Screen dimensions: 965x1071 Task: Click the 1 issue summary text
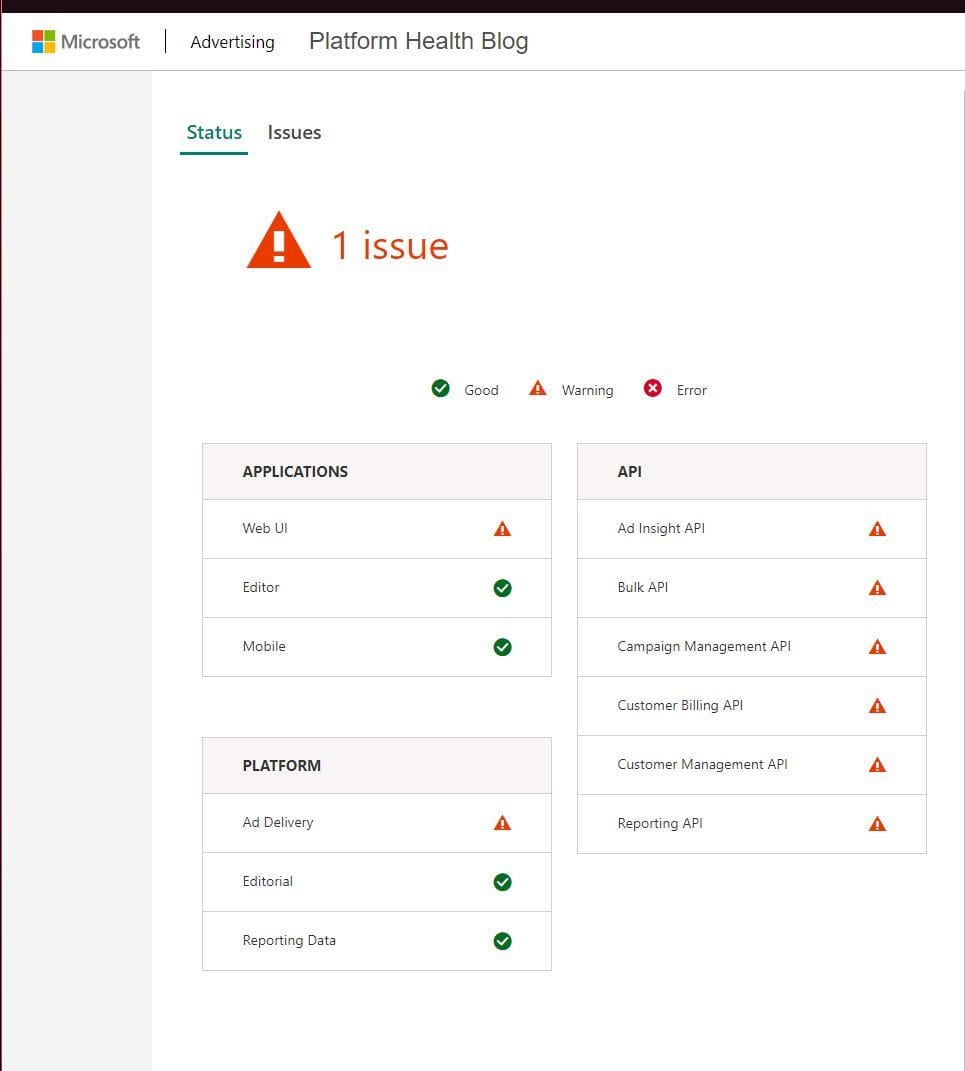click(391, 245)
